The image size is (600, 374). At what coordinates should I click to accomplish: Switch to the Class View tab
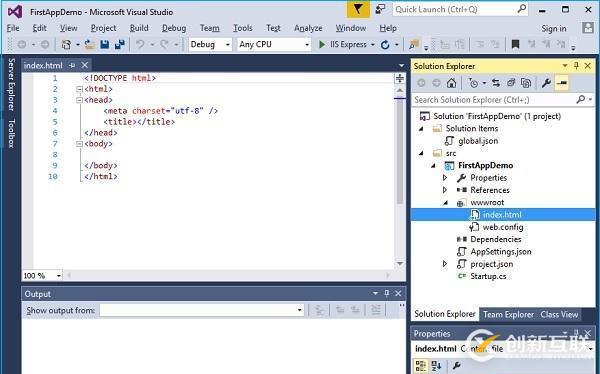coord(559,315)
